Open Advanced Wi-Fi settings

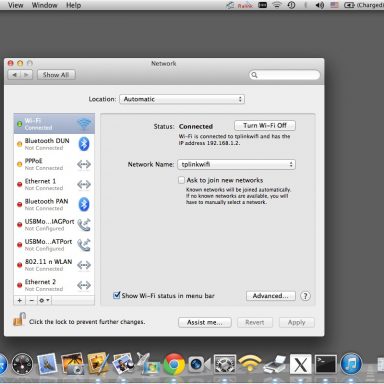[x=271, y=296]
